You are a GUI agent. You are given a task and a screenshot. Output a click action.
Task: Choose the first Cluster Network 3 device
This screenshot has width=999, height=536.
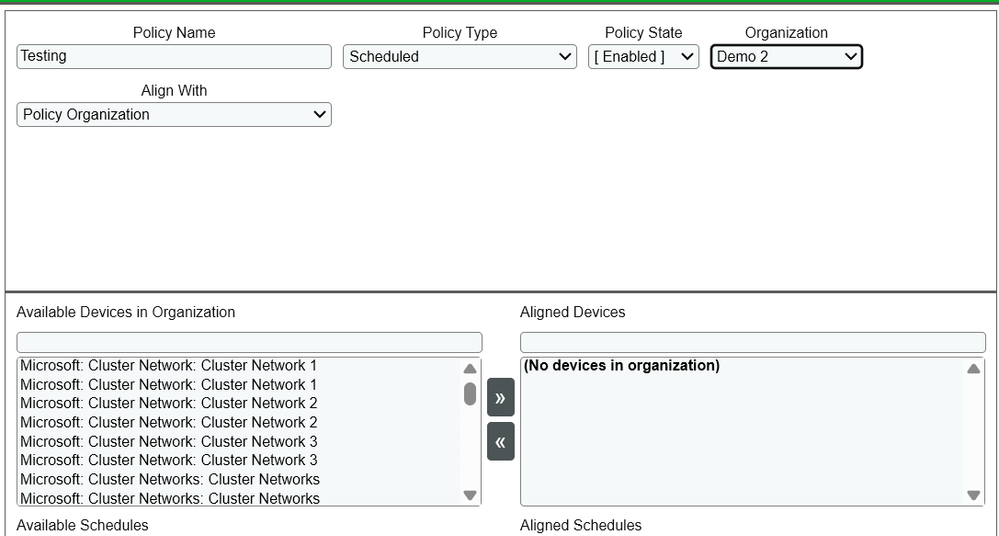[x=169, y=442]
